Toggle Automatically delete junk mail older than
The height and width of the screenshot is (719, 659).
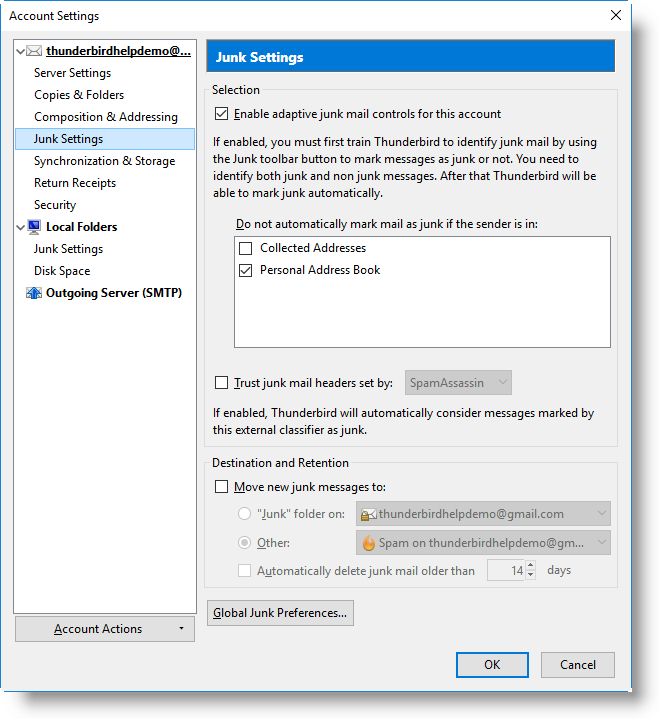click(x=244, y=570)
